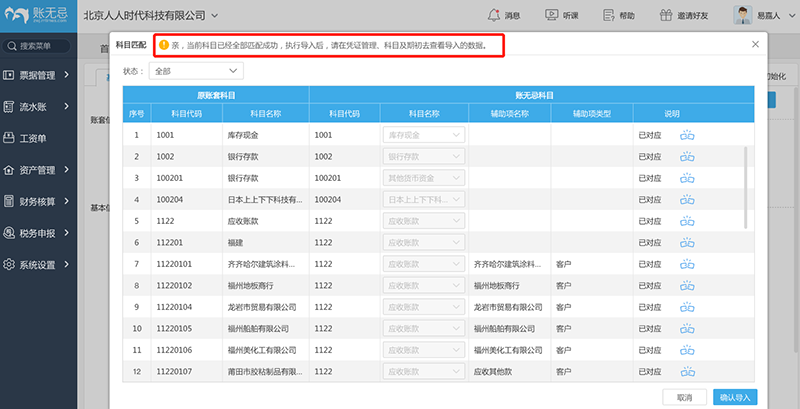
Task: Click the match link icon in row 112201 福建
Action: 687,243
